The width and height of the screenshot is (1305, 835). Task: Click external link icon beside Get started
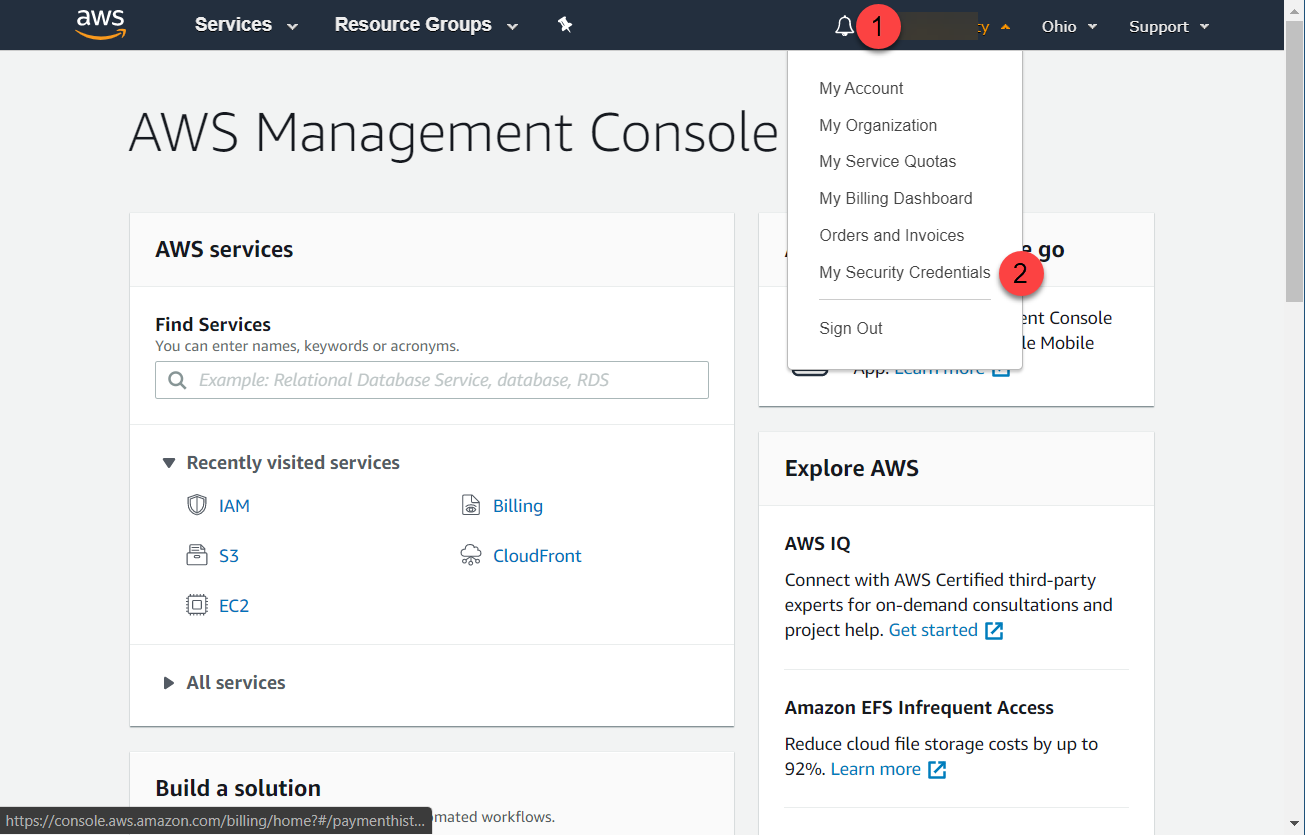pyautogui.click(x=994, y=630)
